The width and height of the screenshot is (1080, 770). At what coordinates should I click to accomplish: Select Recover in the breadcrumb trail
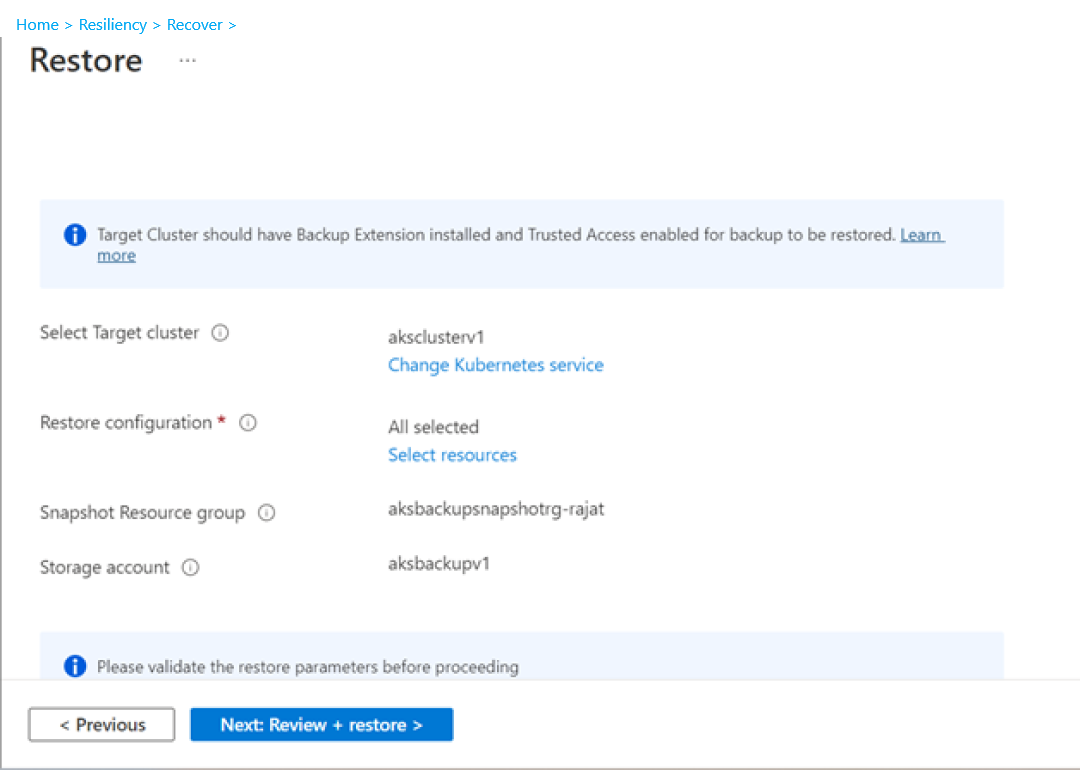click(195, 24)
